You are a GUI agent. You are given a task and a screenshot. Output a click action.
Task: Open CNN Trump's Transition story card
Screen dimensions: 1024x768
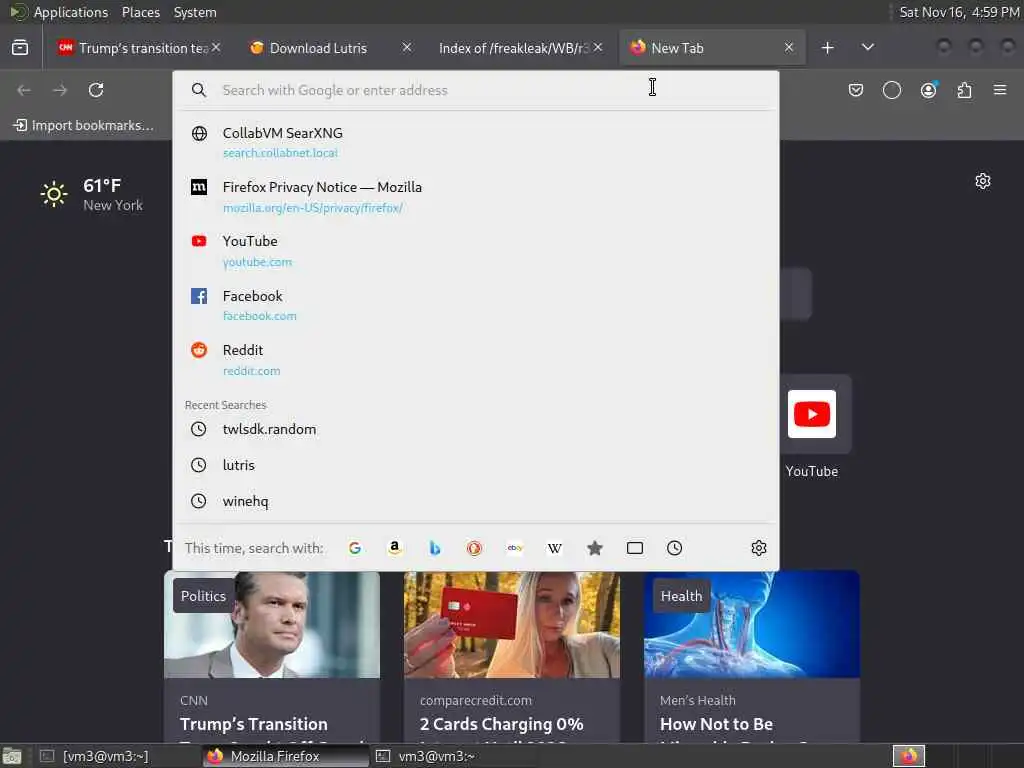click(x=272, y=657)
